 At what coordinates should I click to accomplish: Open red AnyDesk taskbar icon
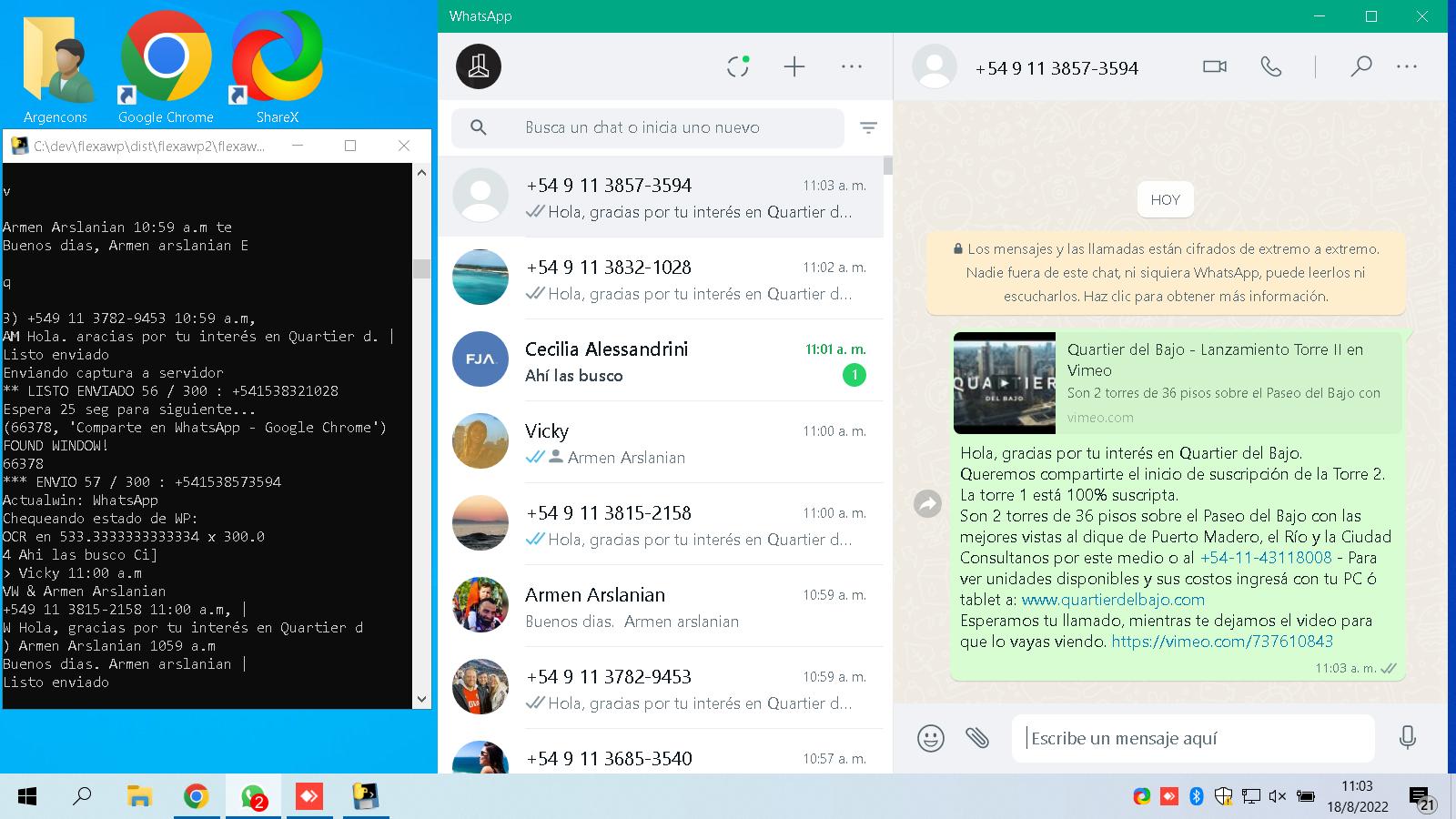(x=309, y=797)
